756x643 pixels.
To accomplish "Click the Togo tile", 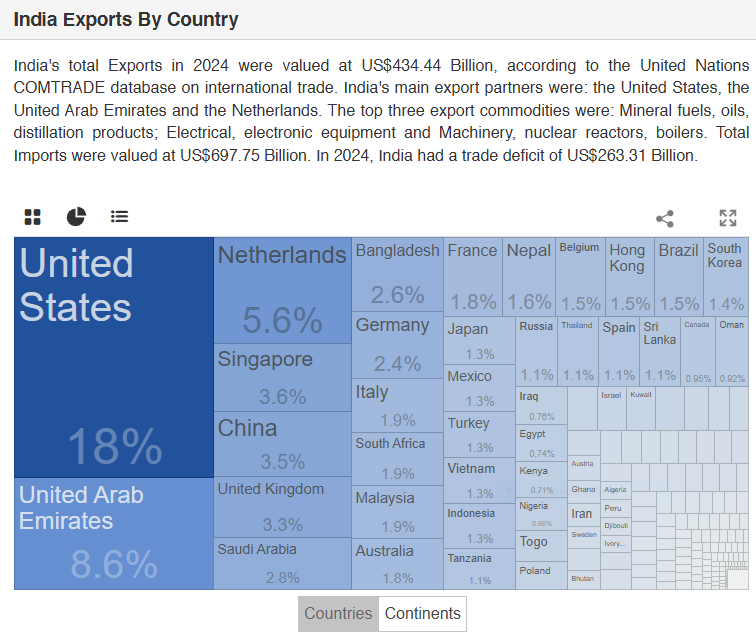I will tap(541, 546).
